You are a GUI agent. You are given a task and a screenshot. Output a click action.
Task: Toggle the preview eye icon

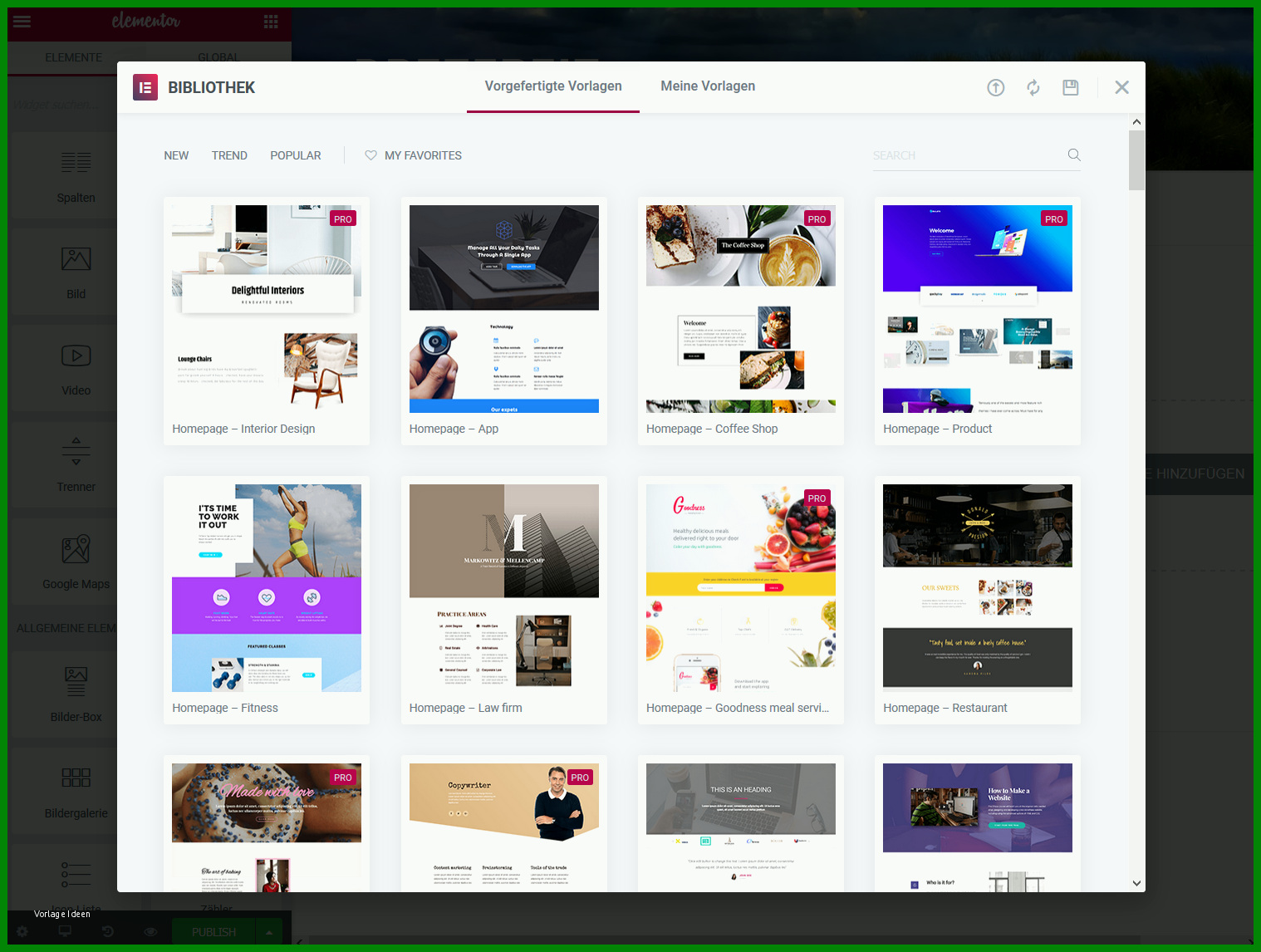pyautogui.click(x=150, y=932)
